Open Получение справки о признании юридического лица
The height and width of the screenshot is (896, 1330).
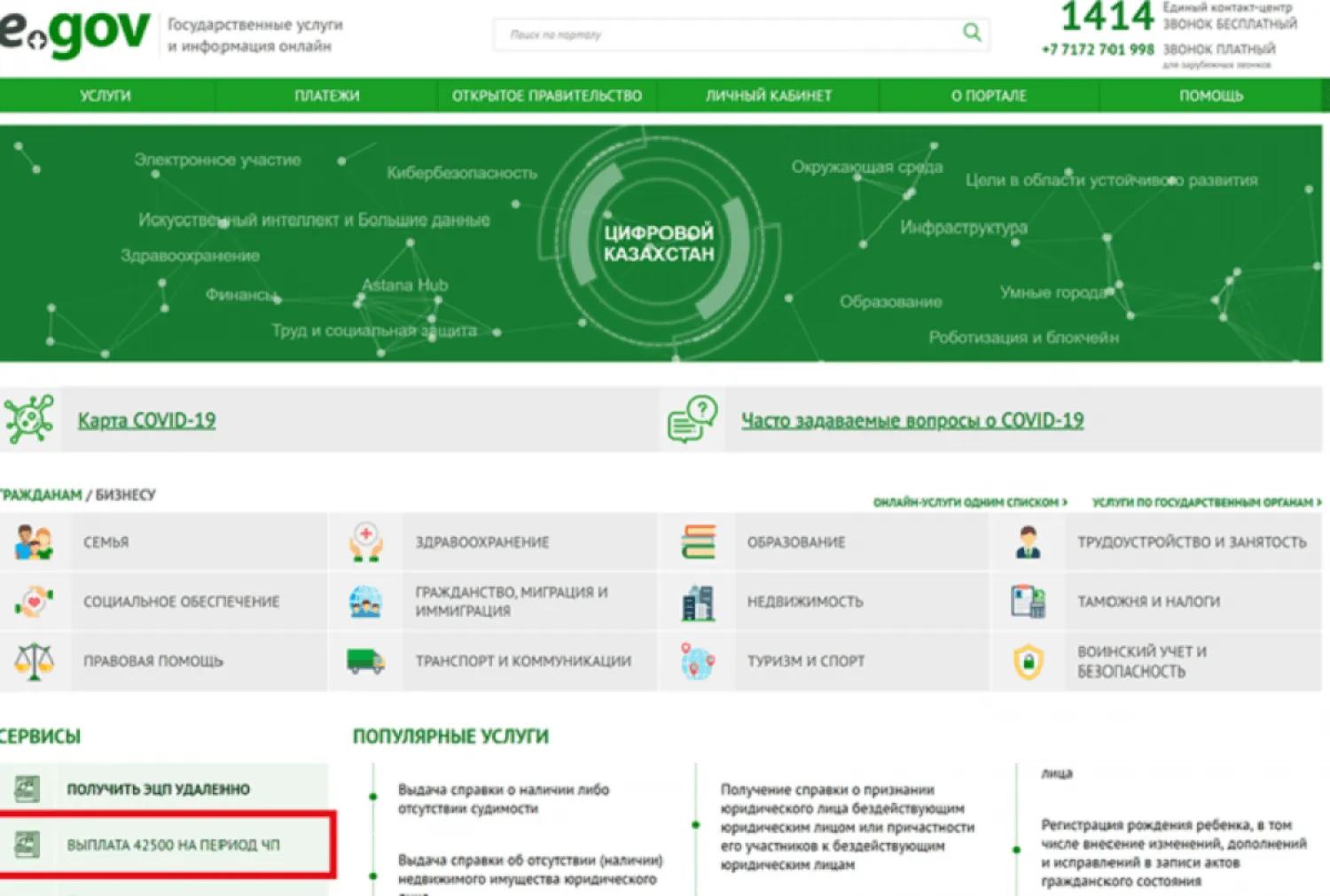(847, 827)
